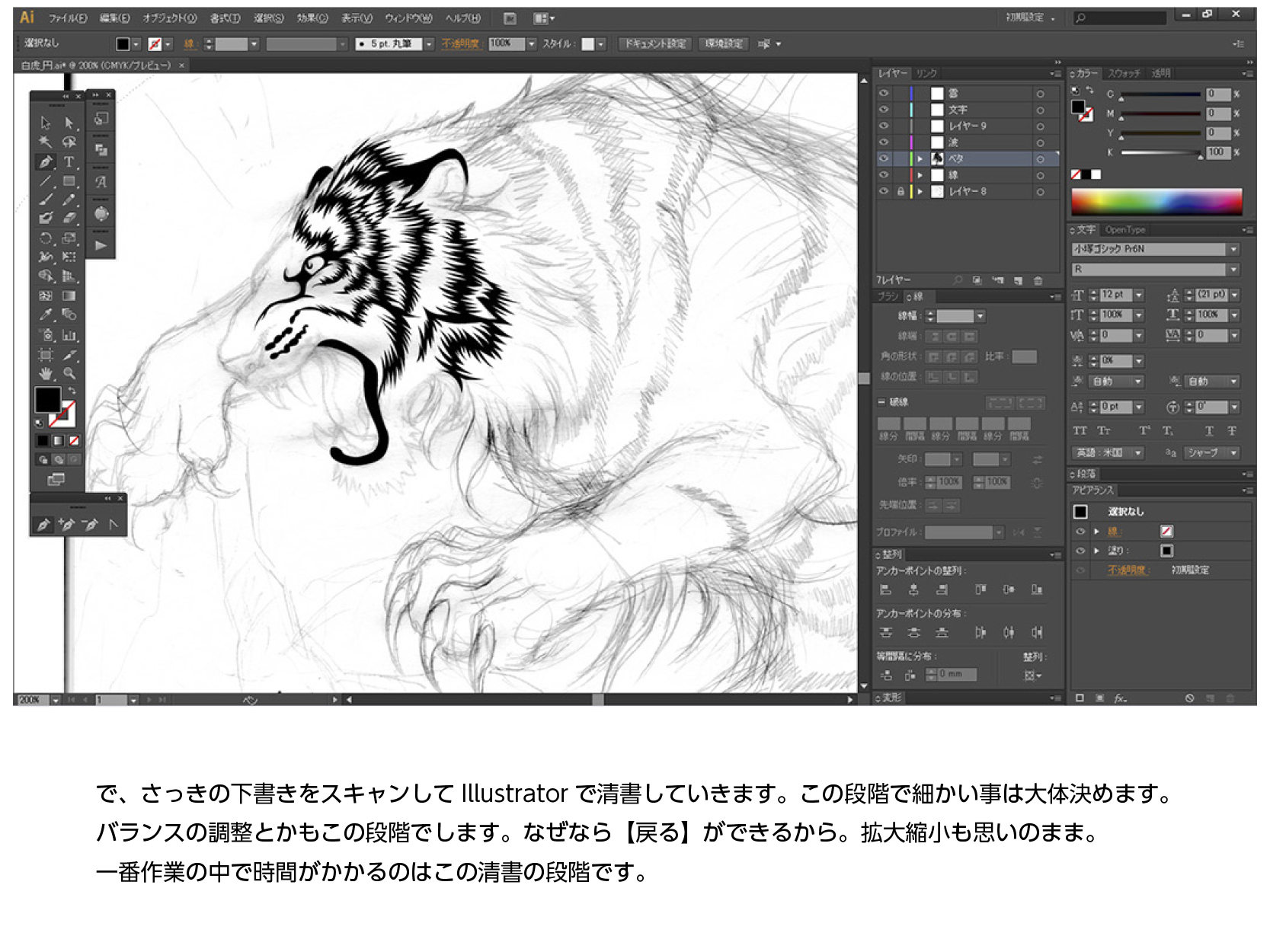Select the Hand tool
This screenshot has height=952, width=1270.
coord(46,373)
